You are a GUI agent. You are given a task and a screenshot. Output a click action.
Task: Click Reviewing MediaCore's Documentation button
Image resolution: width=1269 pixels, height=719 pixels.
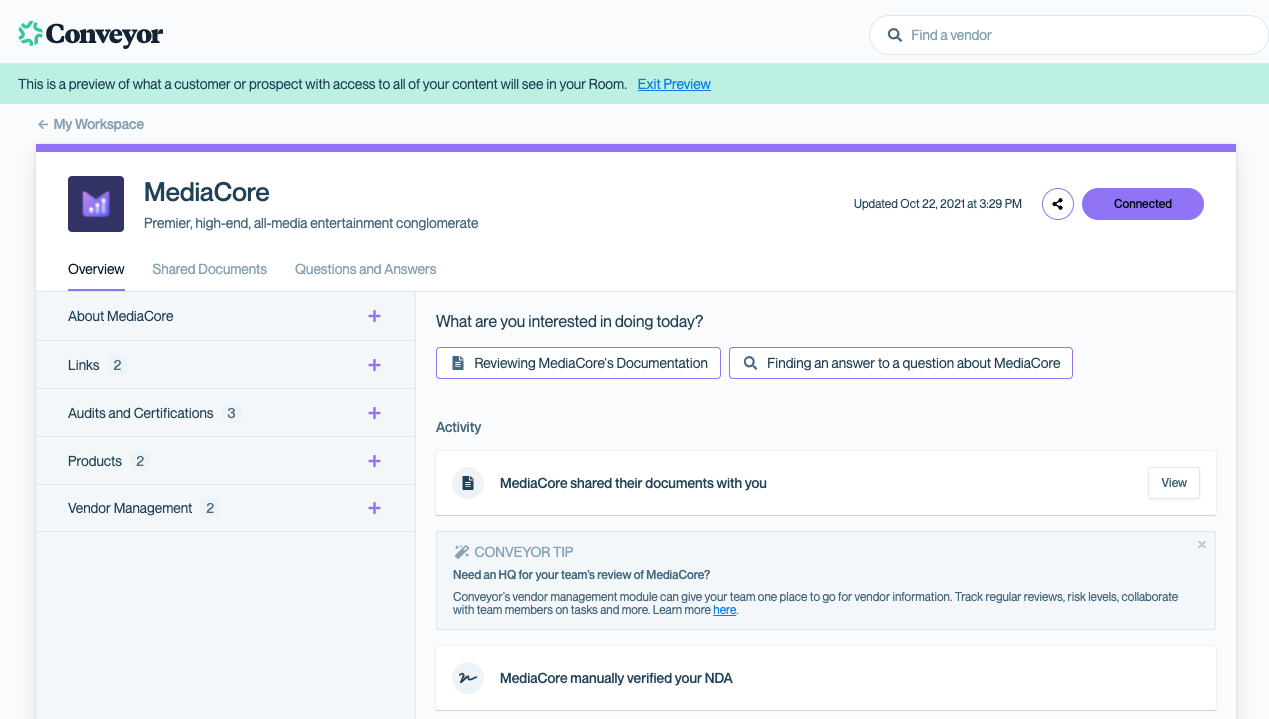(579, 363)
